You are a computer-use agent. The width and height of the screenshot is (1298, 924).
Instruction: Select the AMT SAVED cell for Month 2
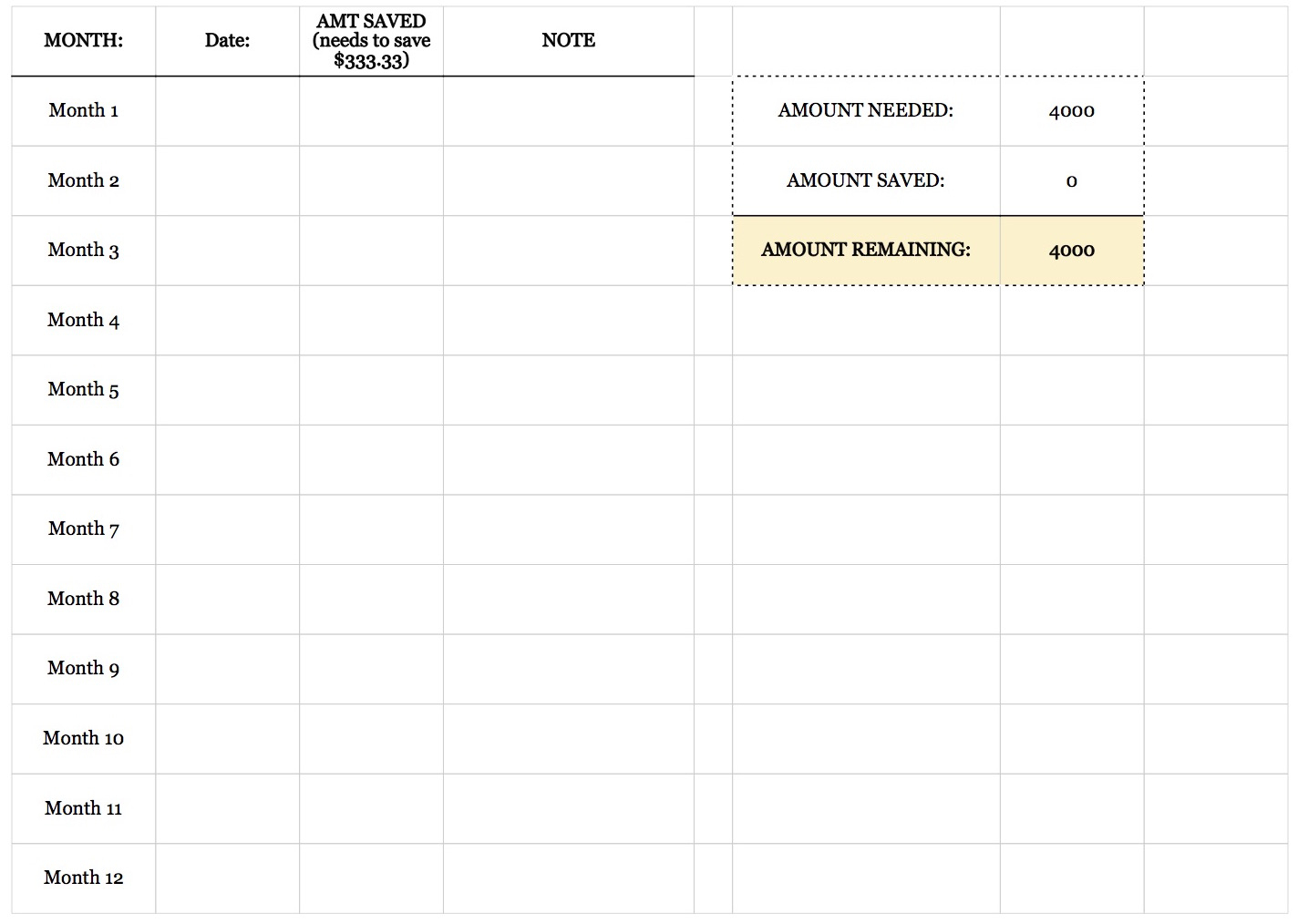pyautogui.click(x=371, y=180)
